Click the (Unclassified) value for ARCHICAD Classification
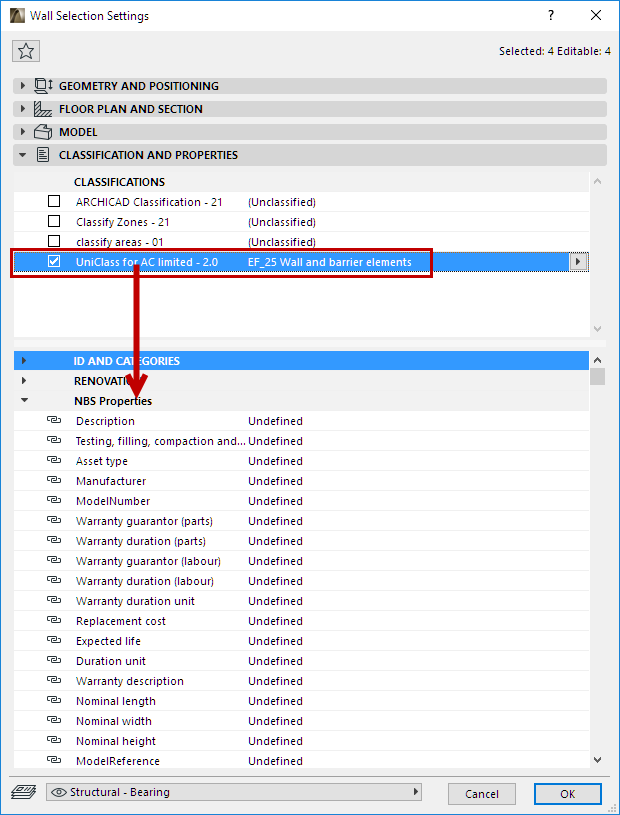 point(282,202)
